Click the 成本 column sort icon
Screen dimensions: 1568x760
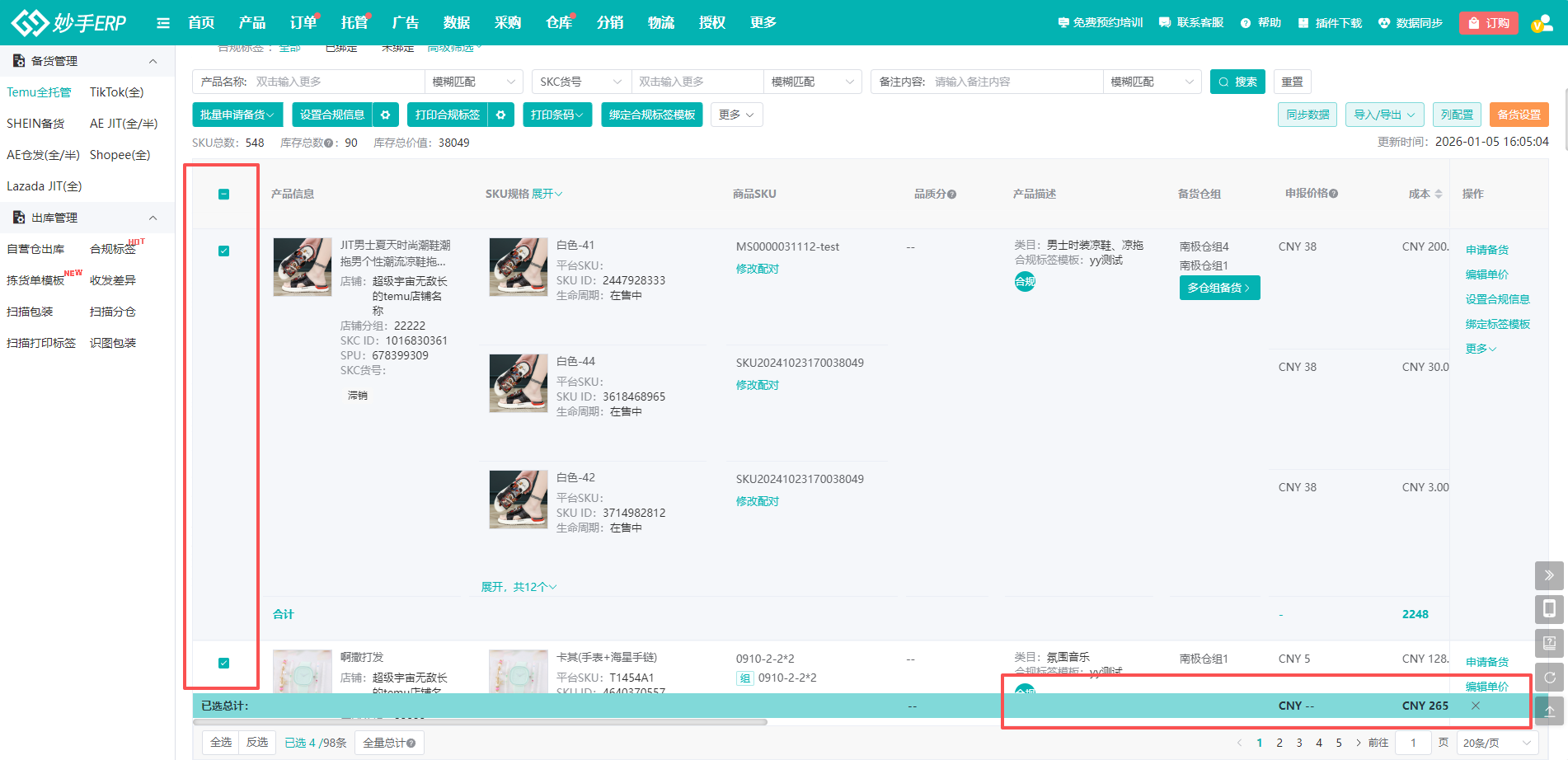[1439, 194]
